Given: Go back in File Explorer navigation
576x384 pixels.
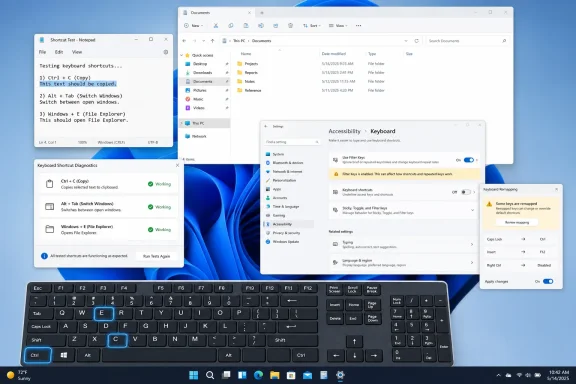Looking at the screenshot, I should [x=184, y=41].
